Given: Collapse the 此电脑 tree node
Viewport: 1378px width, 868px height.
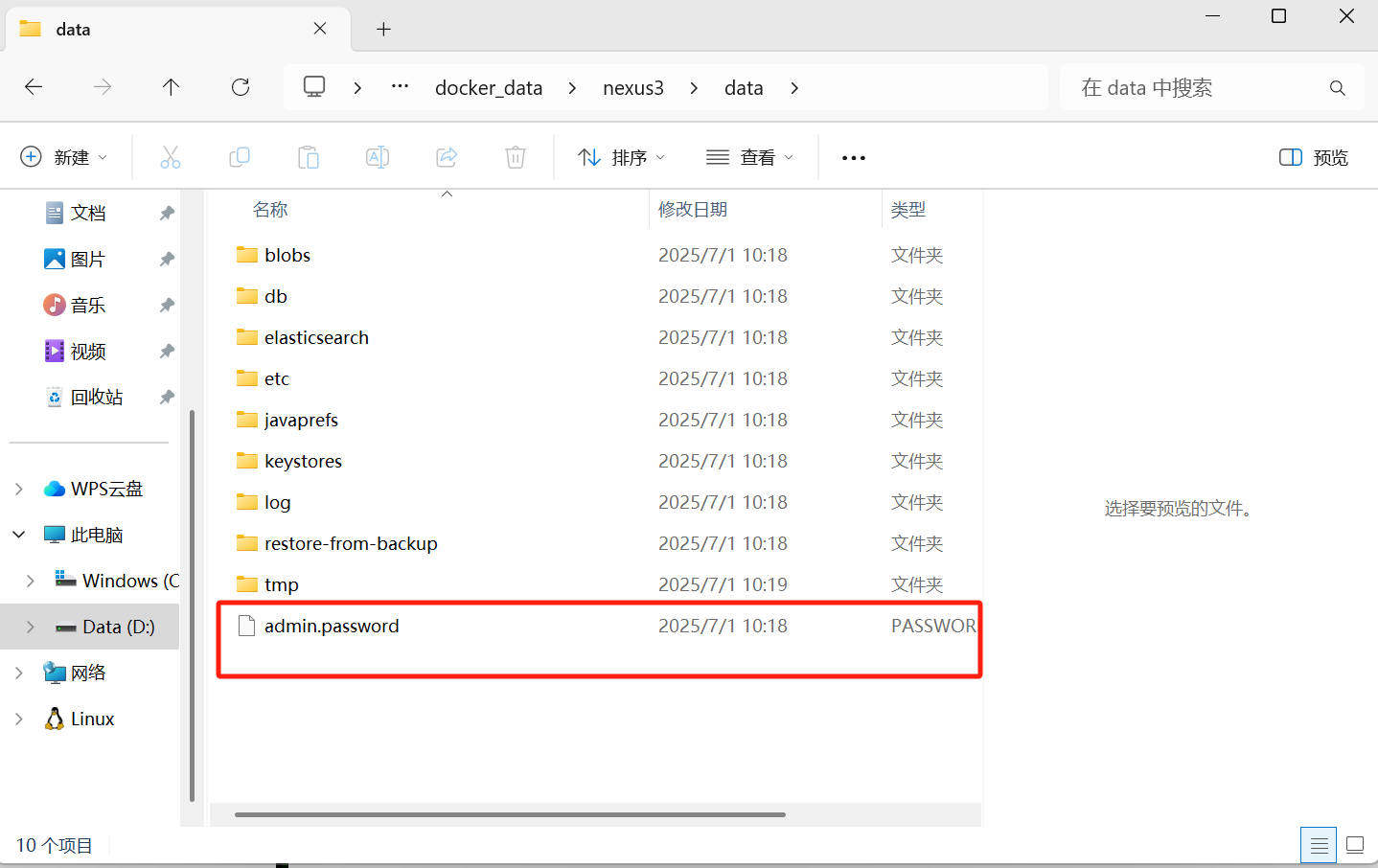Looking at the screenshot, I should (19, 535).
